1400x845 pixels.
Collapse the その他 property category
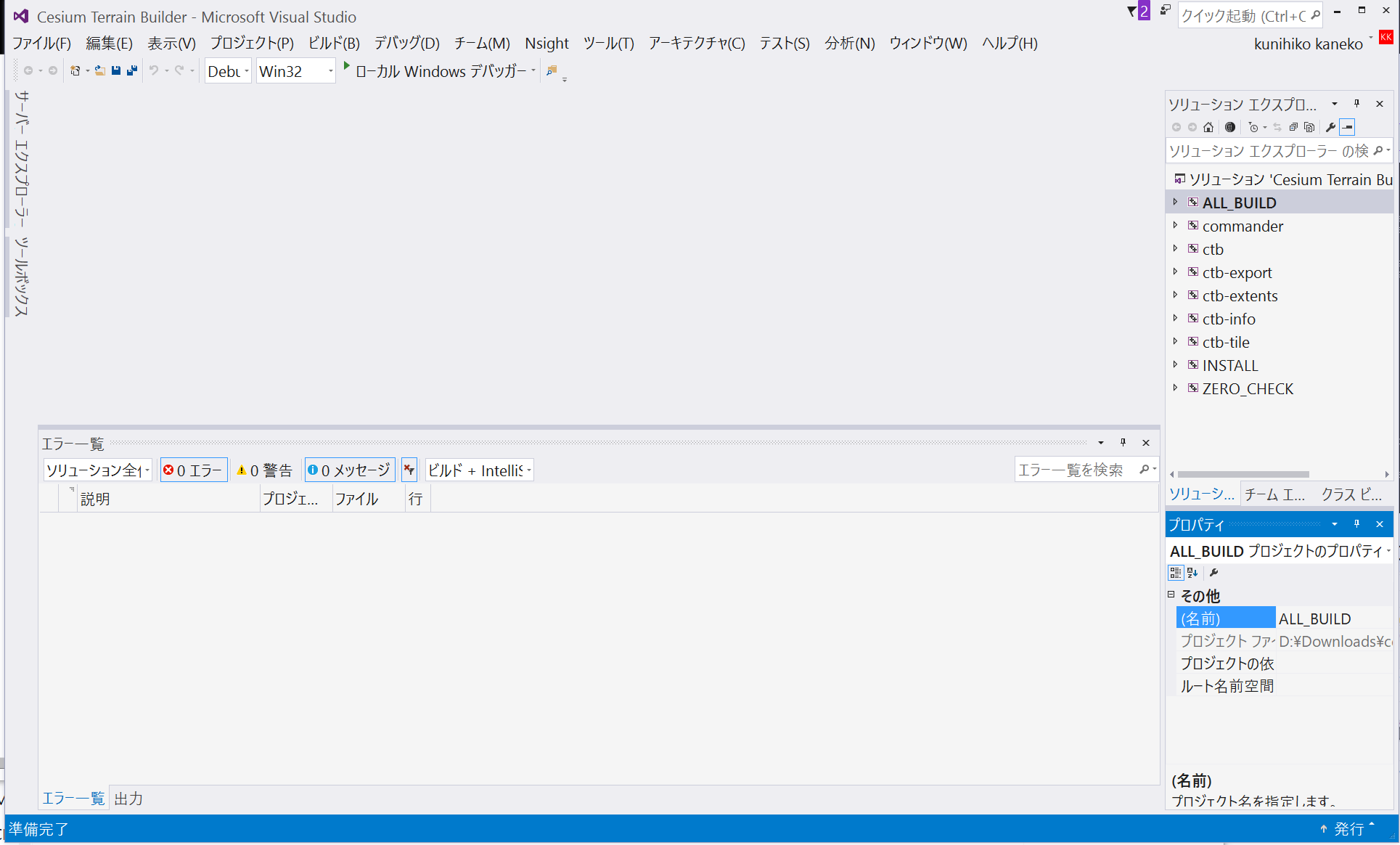click(1171, 595)
